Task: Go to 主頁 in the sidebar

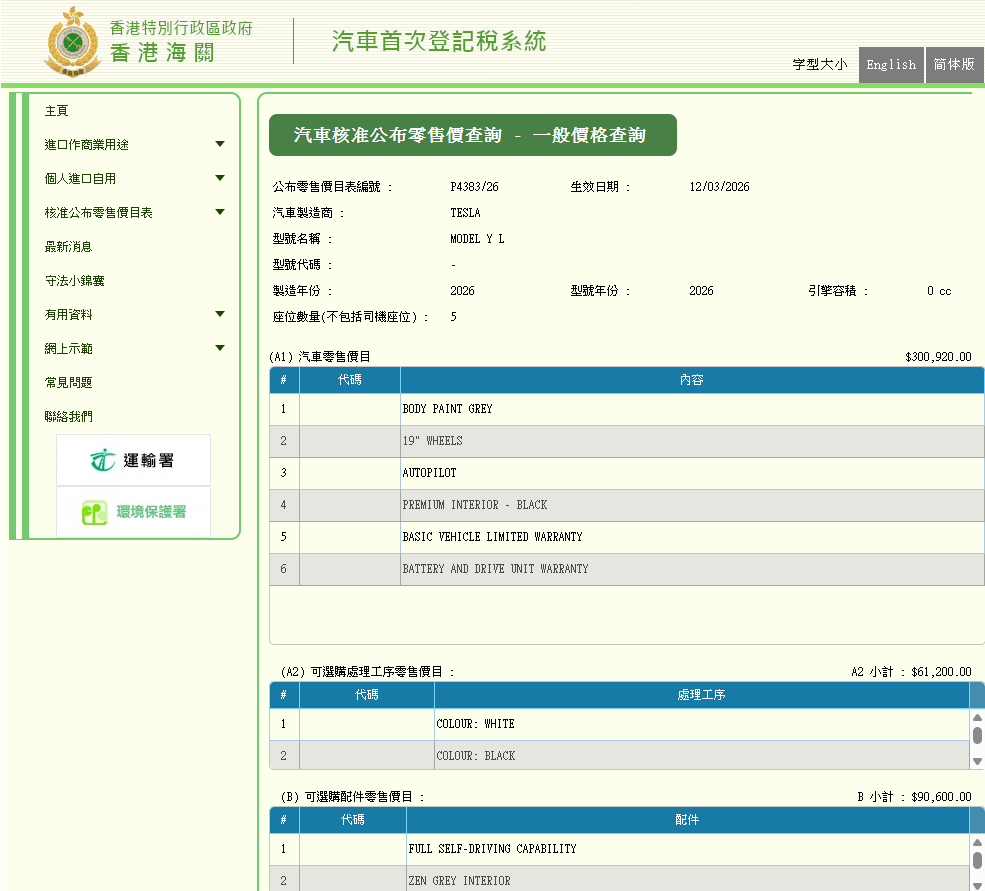Action: (57, 111)
